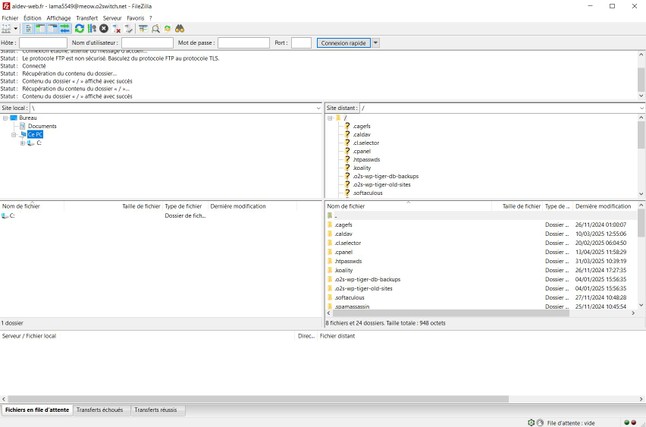Sort remote list by Dernière modification header
The height and width of the screenshot is (427, 646).
[603, 206]
